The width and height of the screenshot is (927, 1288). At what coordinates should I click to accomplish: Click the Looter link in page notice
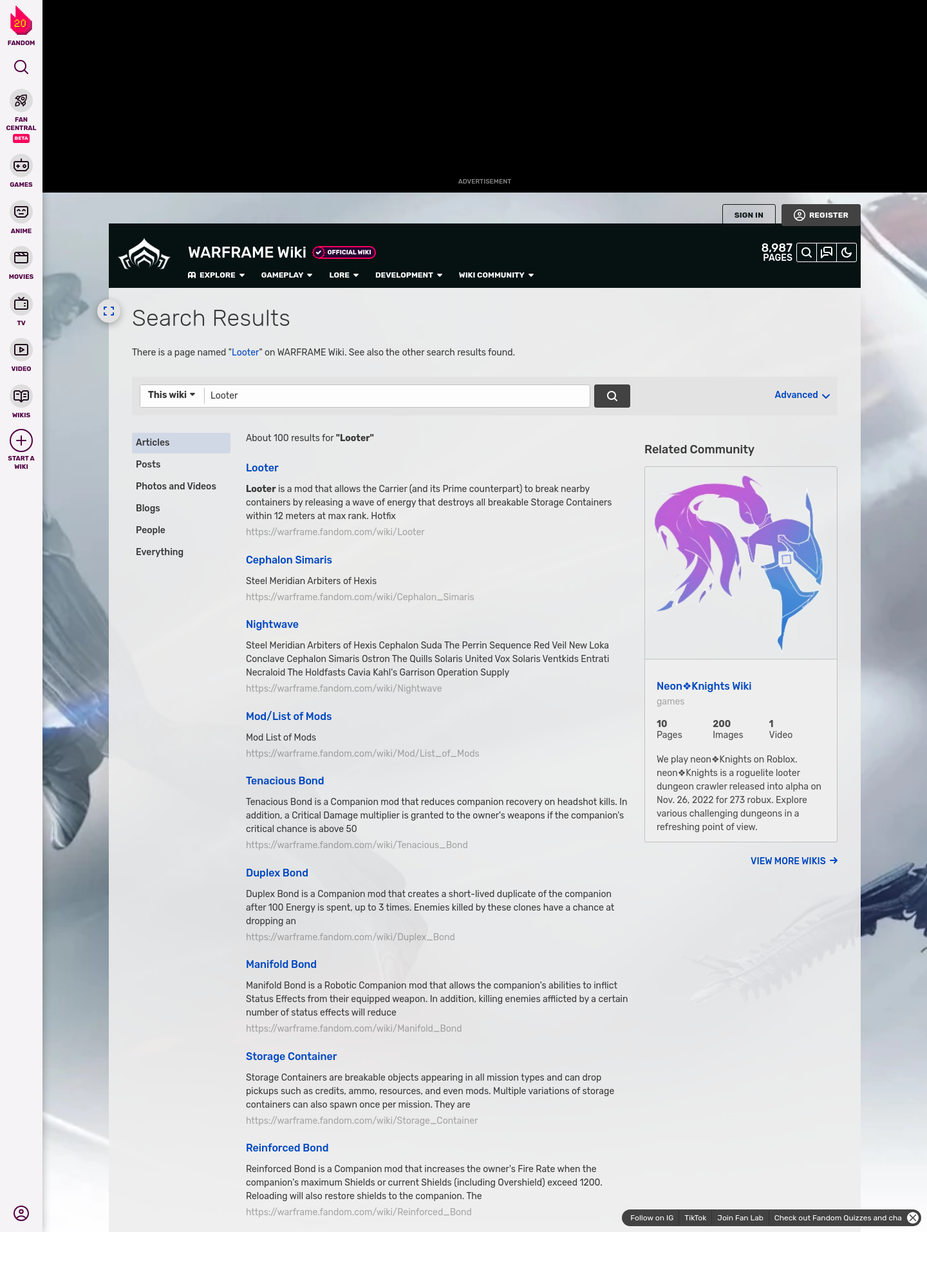(x=245, y=352)
